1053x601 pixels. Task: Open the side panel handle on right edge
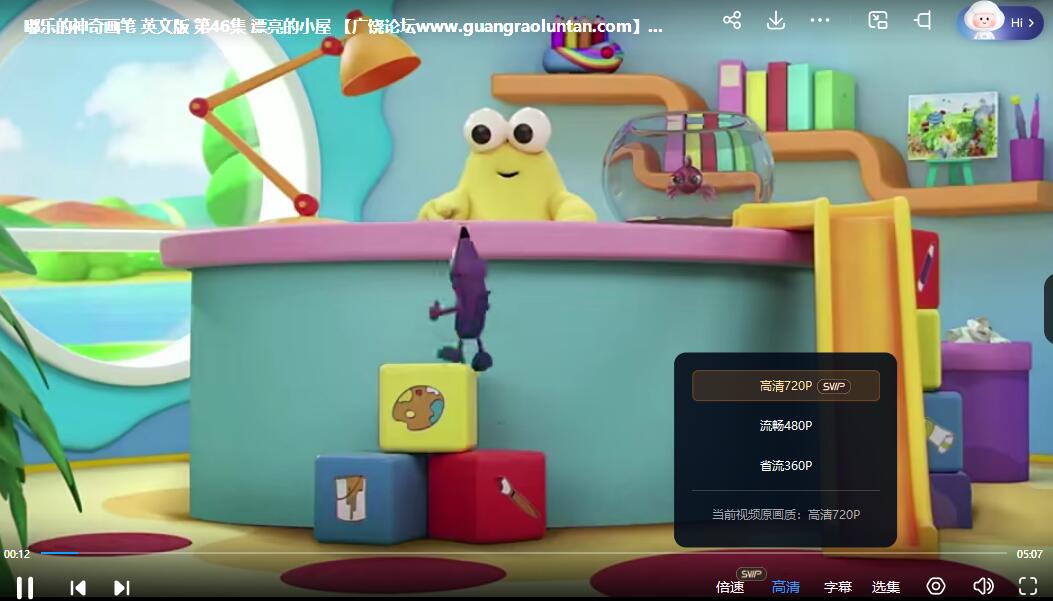[x=1048, y=309]
